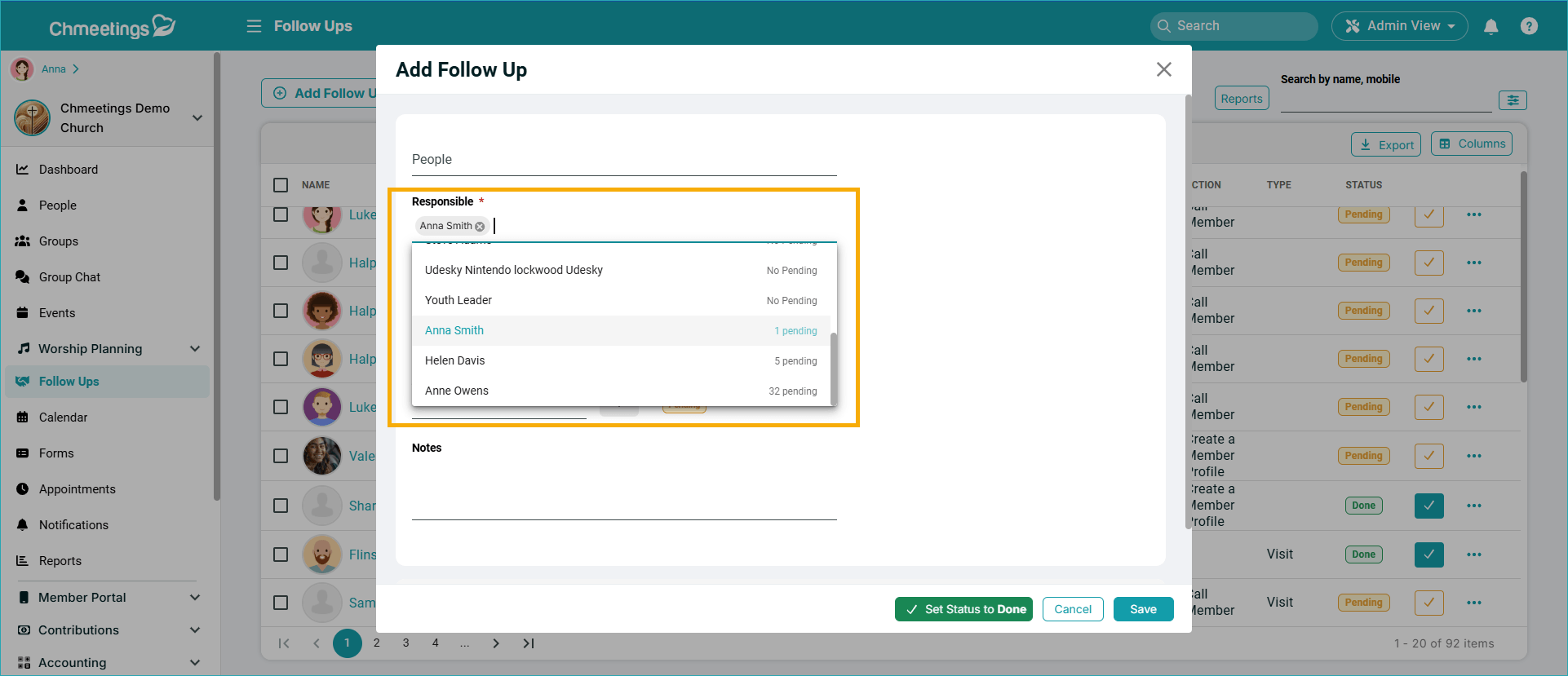The image size is (1568, 676).
Task: Open Dashboard from sidebar
Action: tap(69, 170)
